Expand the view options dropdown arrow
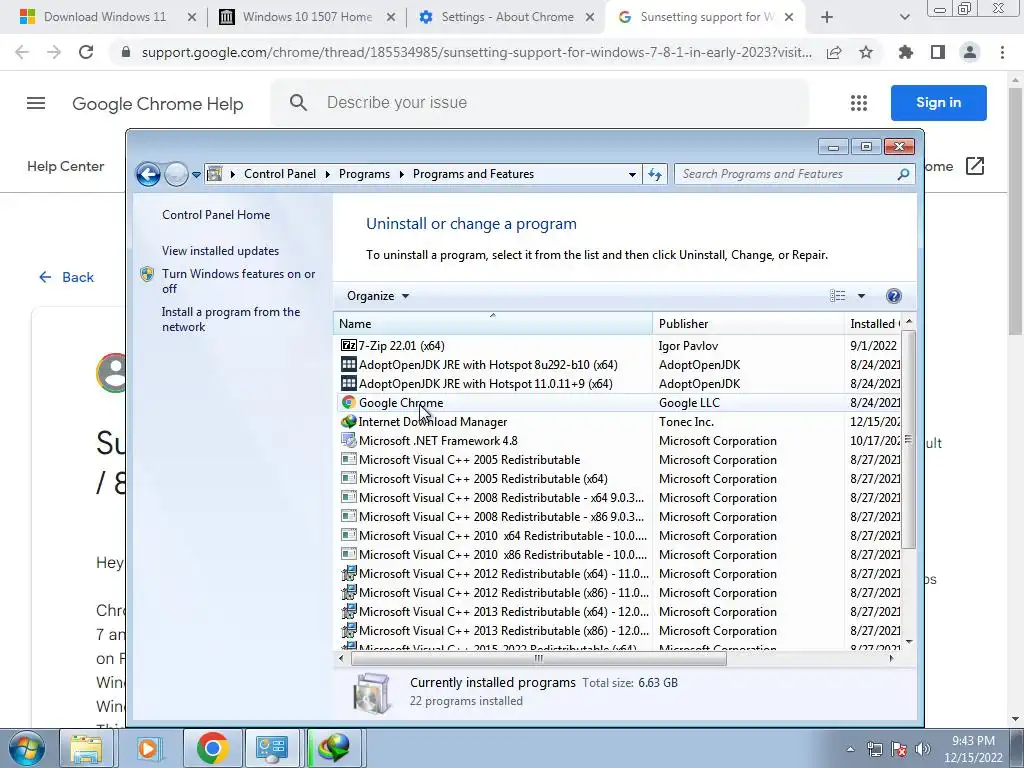This screenshot has height=768, width=1024. [x=861, y=296]
